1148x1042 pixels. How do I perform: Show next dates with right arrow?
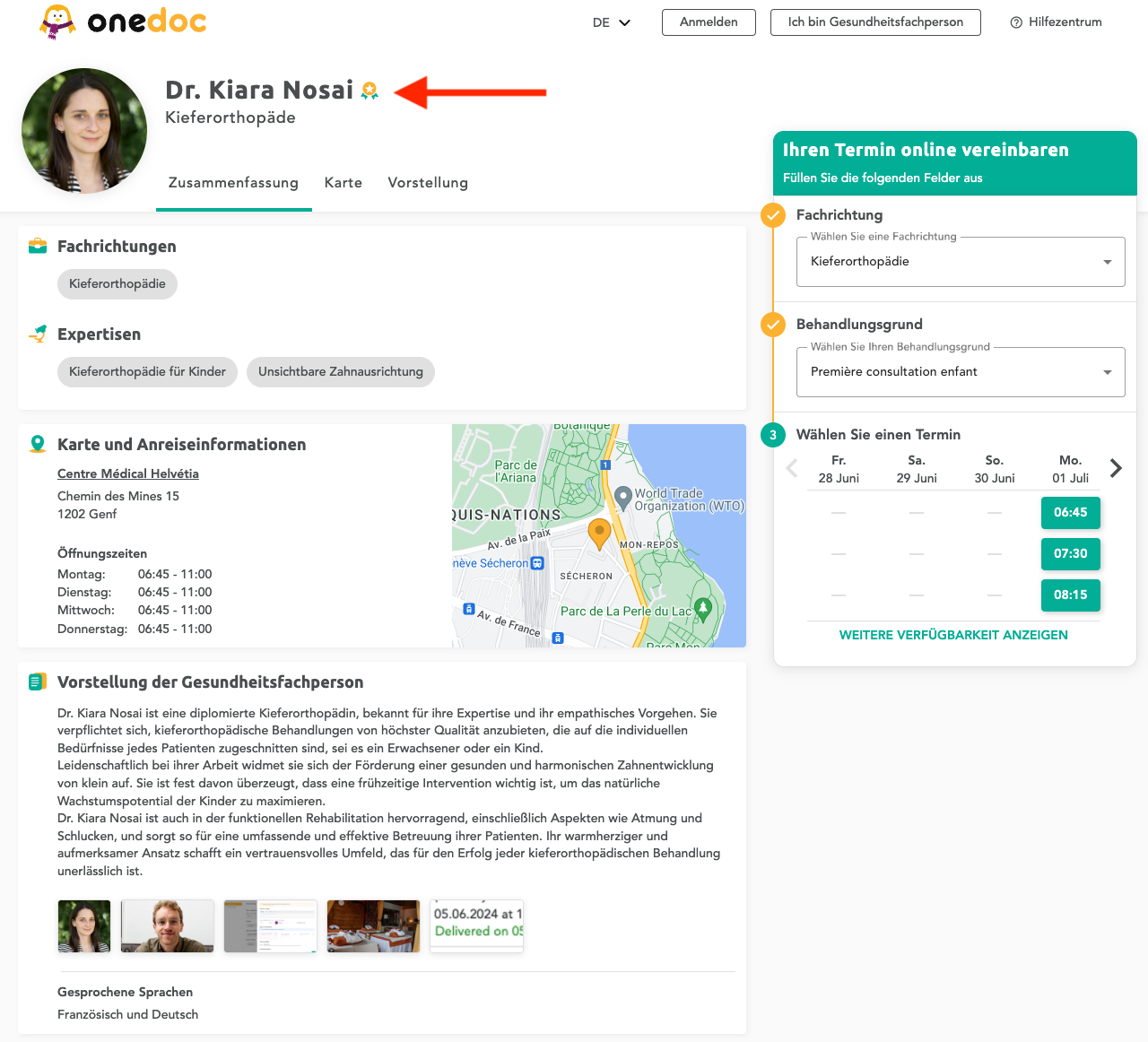point(1116,468)
